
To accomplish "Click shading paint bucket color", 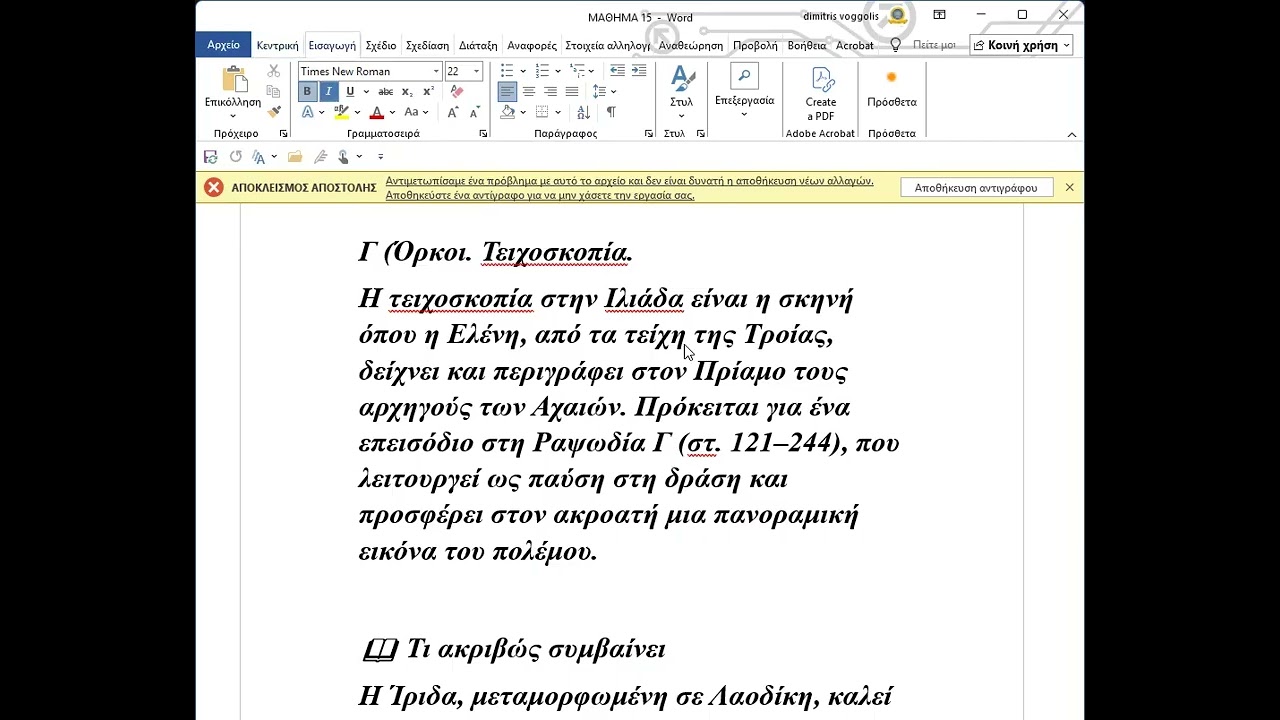I will 508,112.
